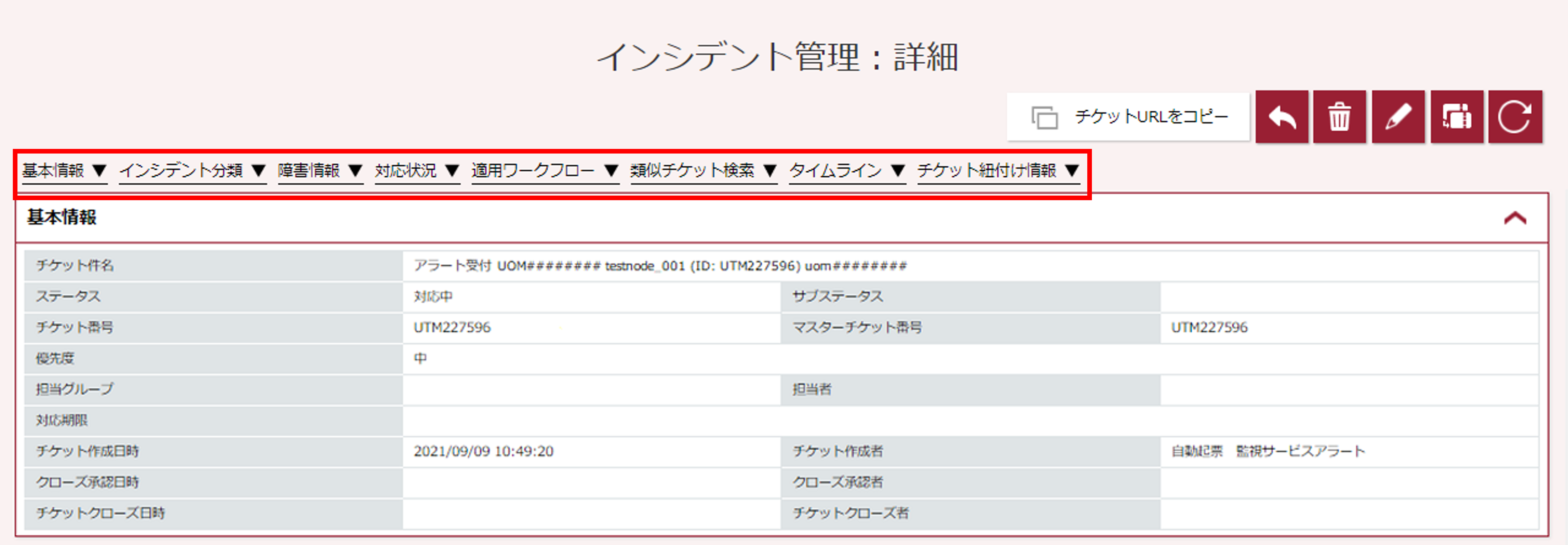Click the クローズ承認者 label cell
Image resolution: width=1568 pixels, height=545 pixels.
970,482
